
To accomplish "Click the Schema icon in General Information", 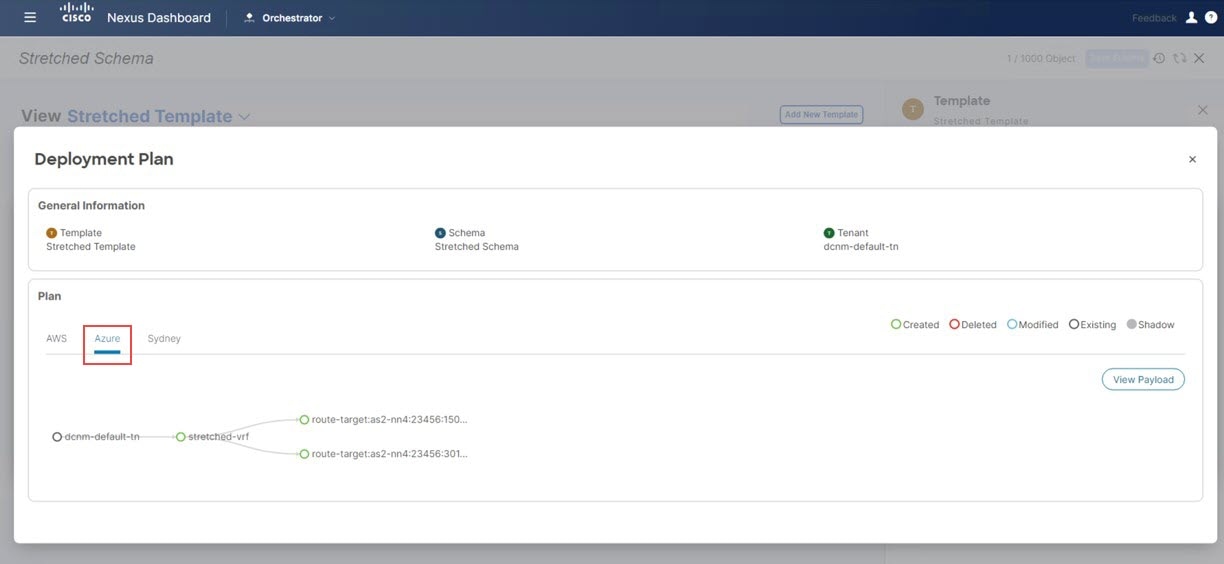I will pyautogui.click(x=440, y=233).
